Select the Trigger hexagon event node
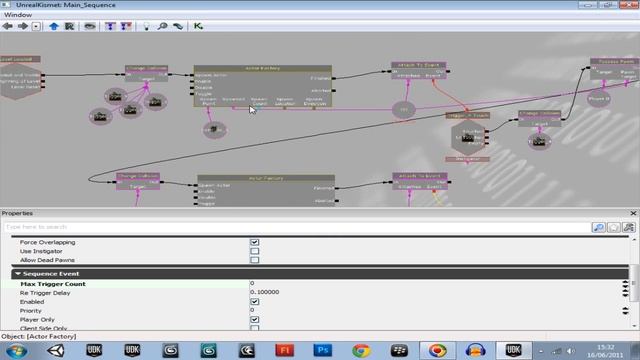This screenshot has width=640, height=360. pos(468,138)
